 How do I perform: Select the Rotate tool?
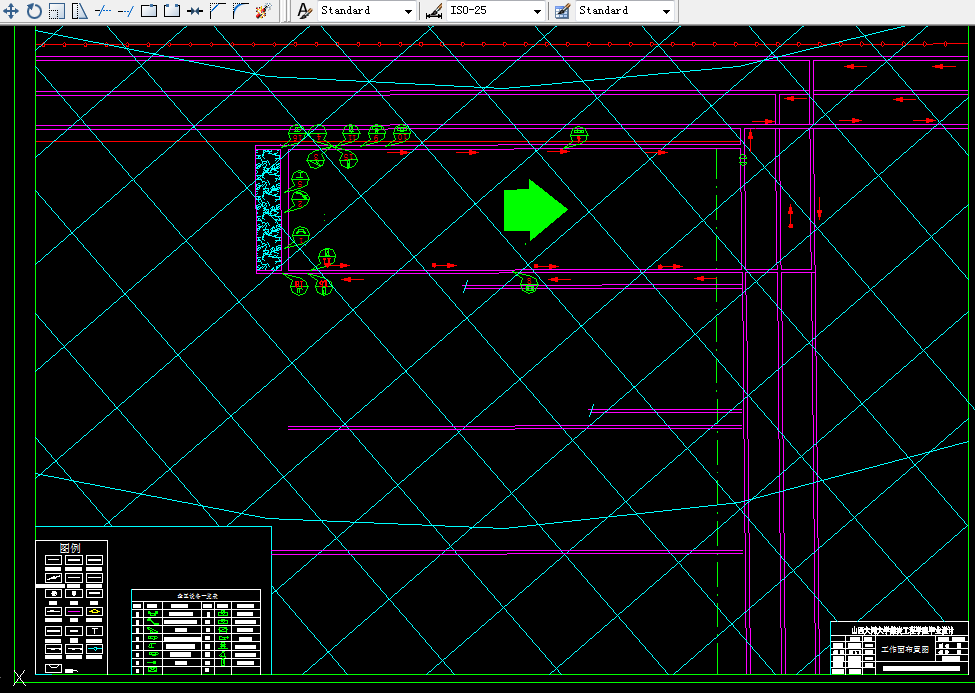34,11
